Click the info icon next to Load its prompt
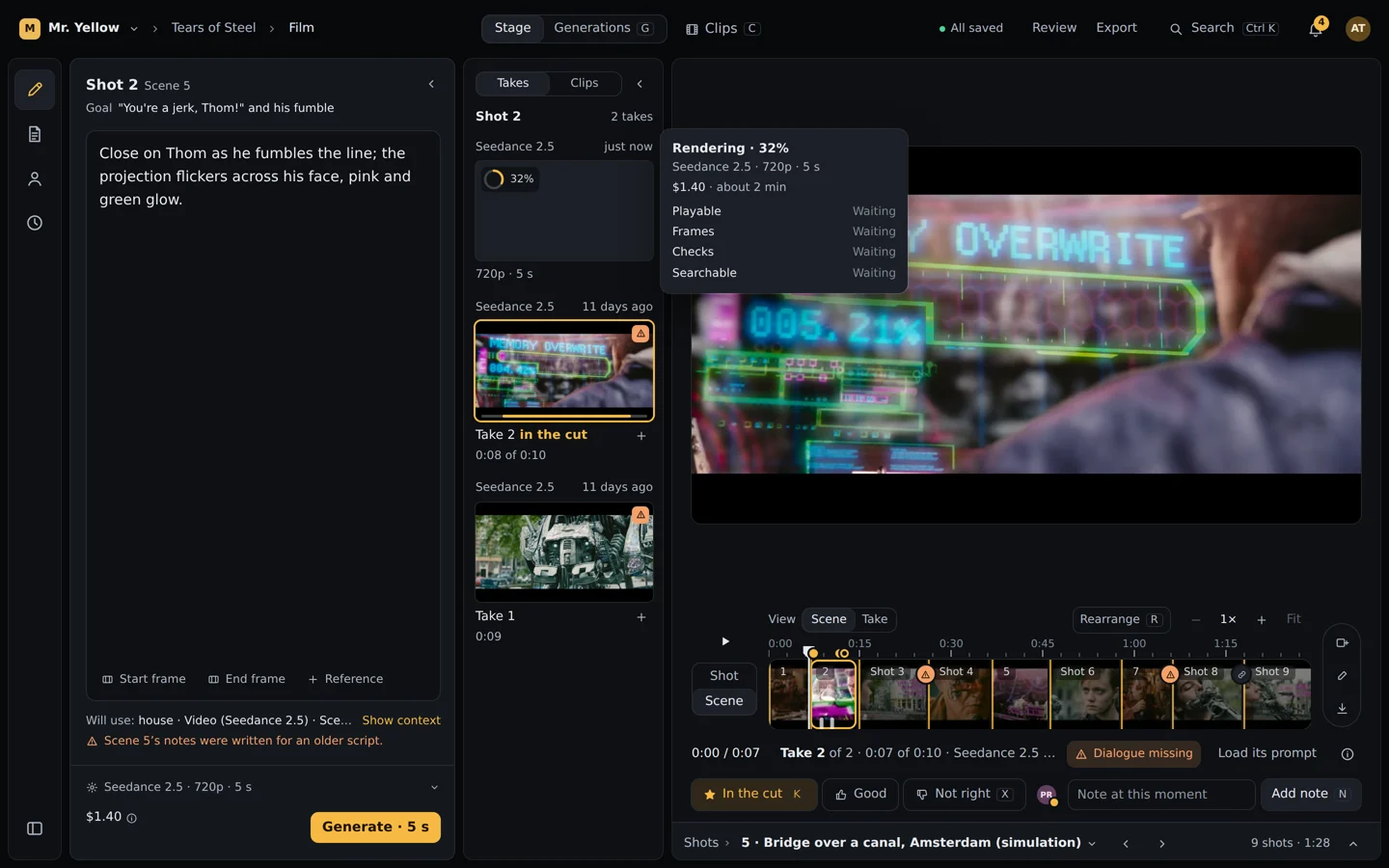 (1348, 754)
